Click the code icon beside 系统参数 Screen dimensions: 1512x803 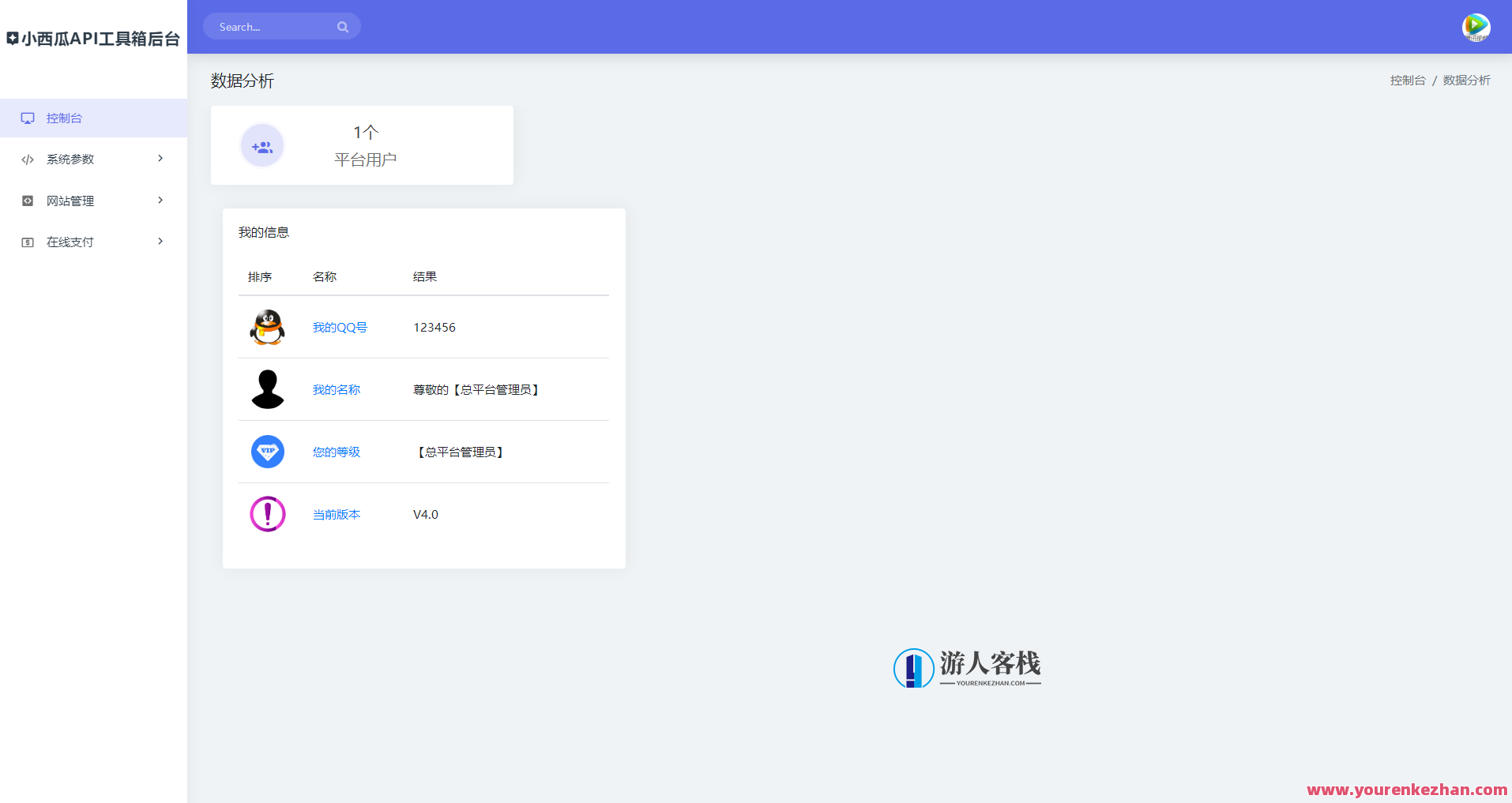pos(28,159)
